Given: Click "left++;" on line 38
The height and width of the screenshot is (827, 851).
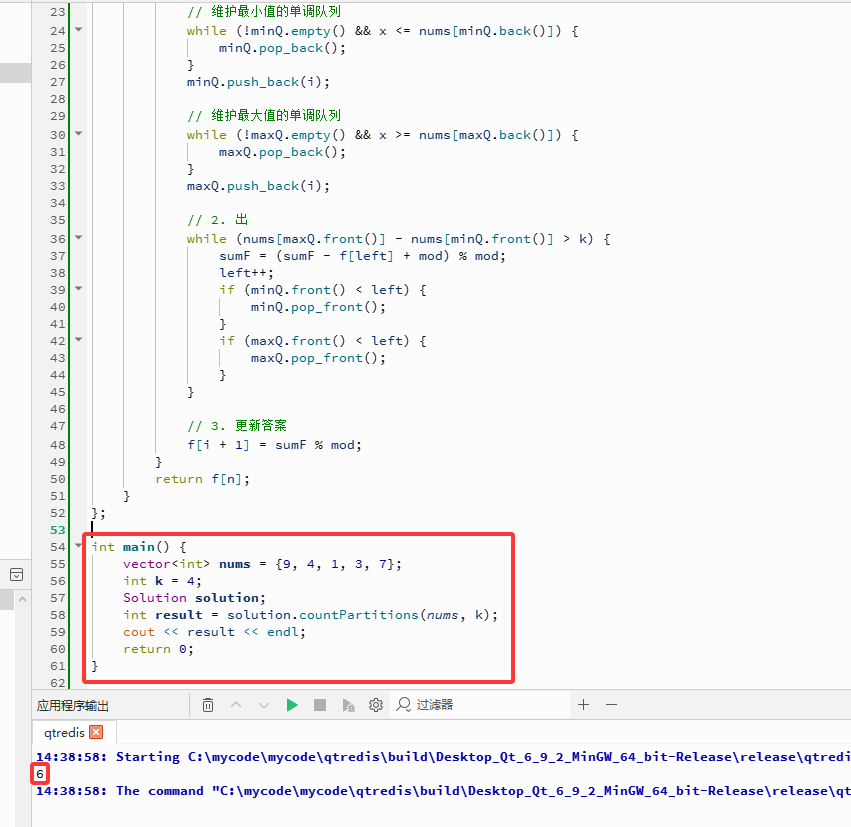Looking at the screenshot, I should tap(246, 273).
